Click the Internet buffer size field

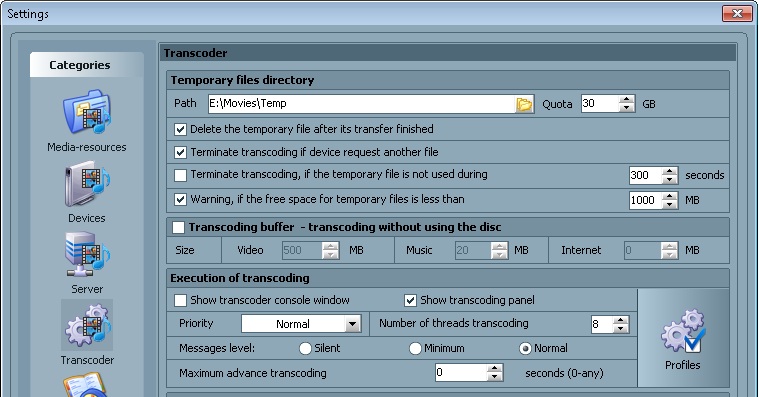pyautogui.click(x=643, y=250)
